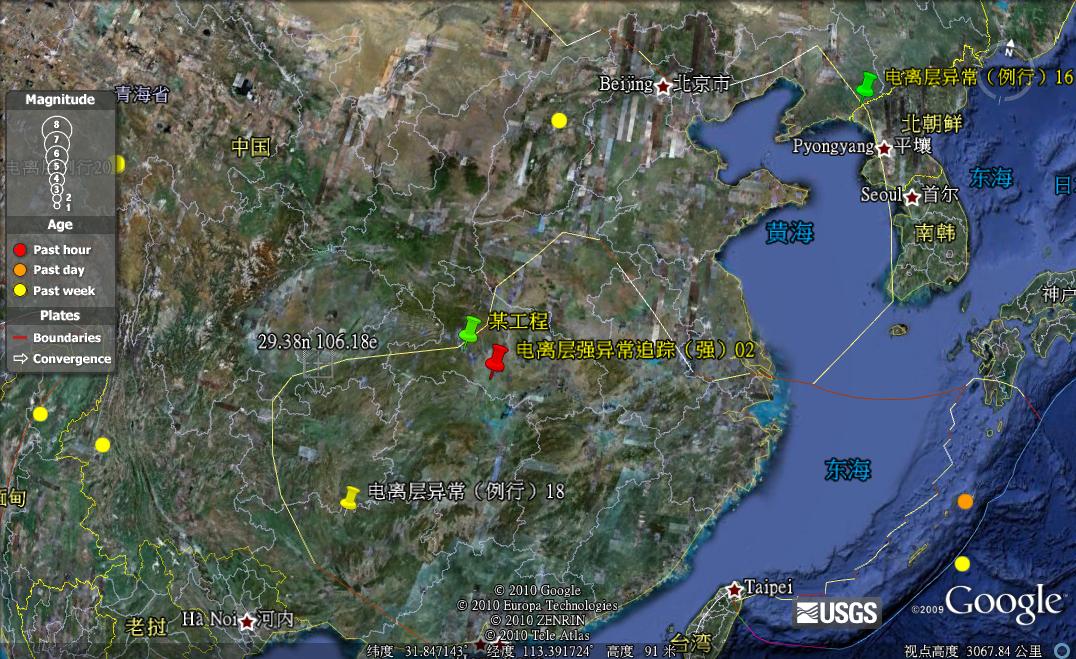Image resolution: width=1076 pixels, height=659 pixels.
Task: Click the Past day orange legend entry
Action: (x=49, y=270)
